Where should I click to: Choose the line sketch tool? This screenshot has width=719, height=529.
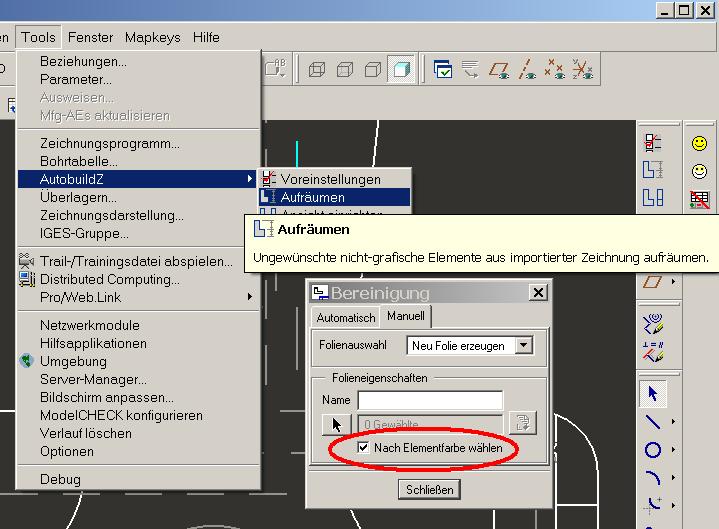point(653,422)
